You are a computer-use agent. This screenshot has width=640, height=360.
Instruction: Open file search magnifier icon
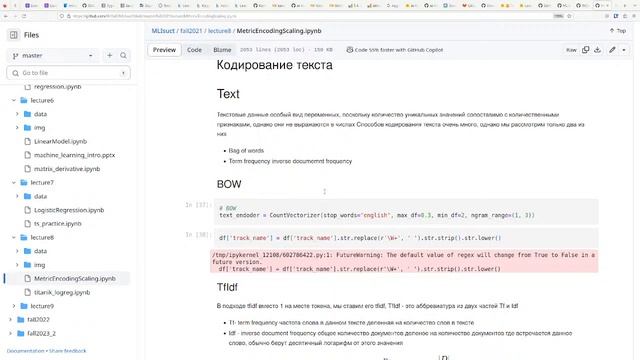[123, 56]
